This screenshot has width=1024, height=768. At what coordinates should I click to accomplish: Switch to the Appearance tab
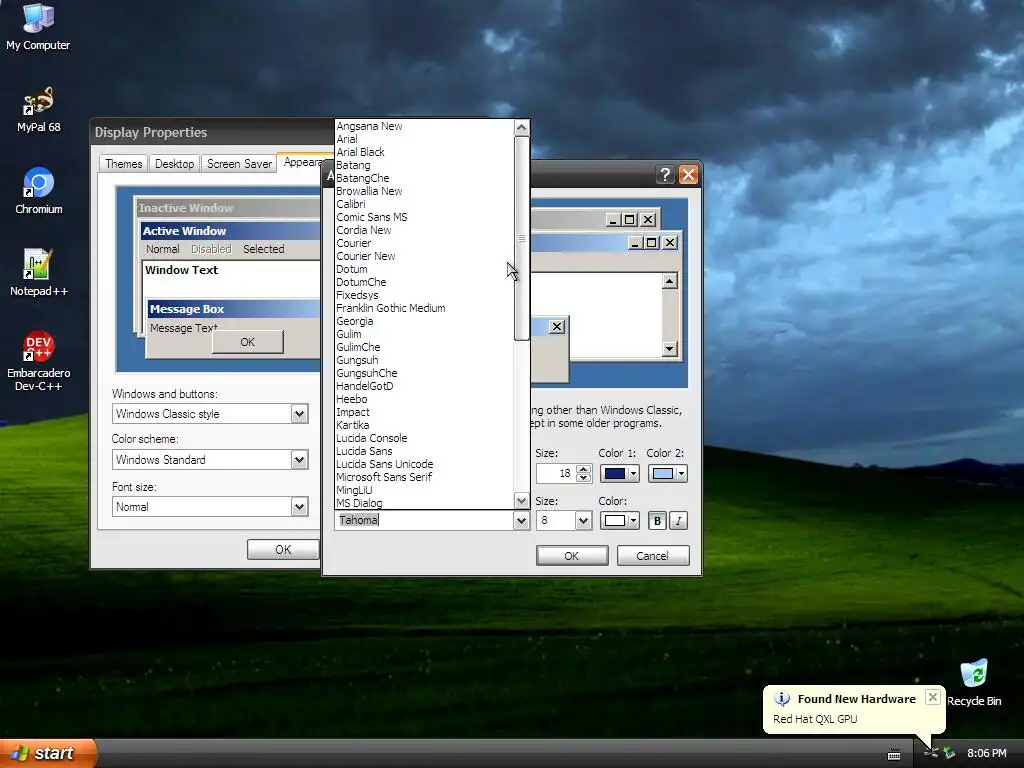point(303,162)
